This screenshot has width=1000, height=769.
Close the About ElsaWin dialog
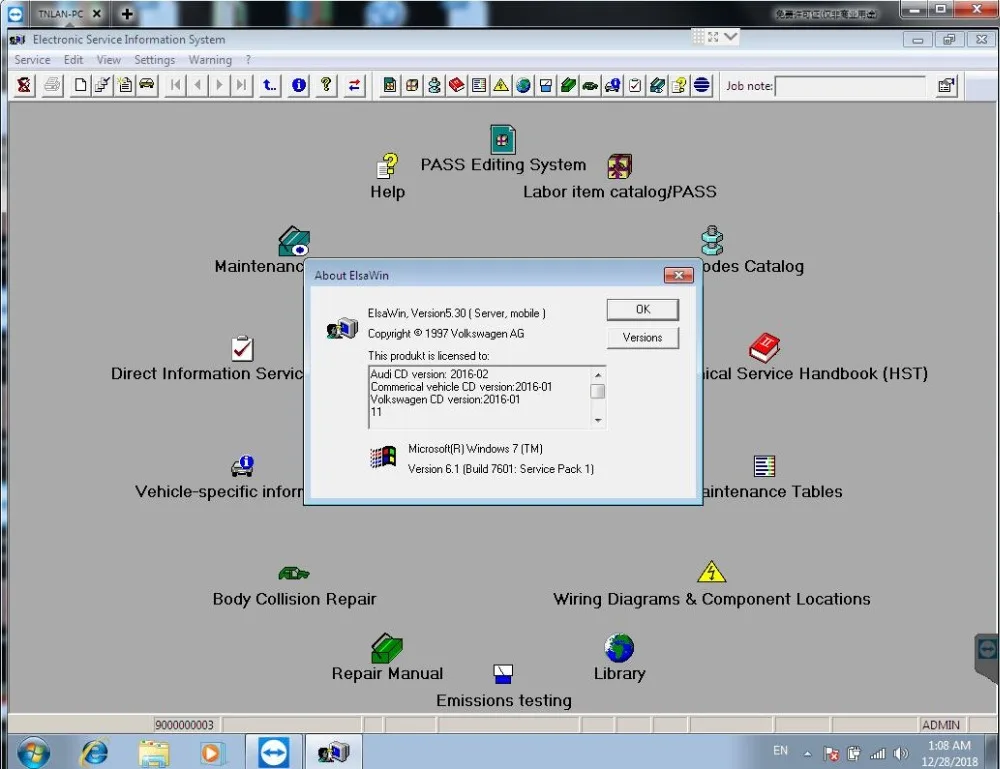tap(679, 275)
